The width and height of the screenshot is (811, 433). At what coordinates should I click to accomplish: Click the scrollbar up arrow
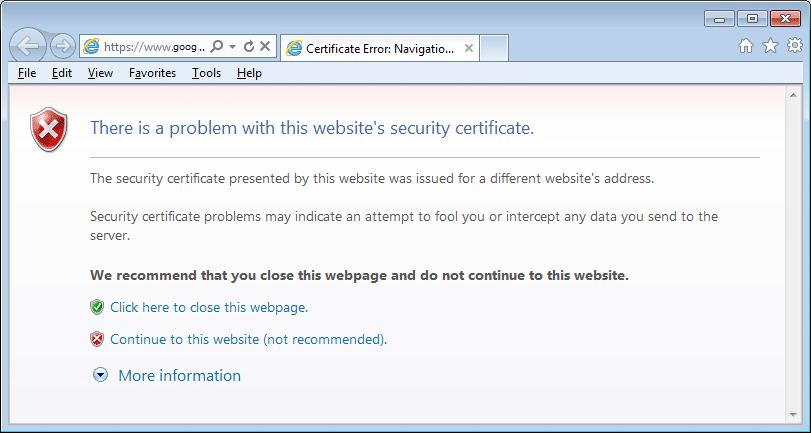pyautogui.click(x=793, y=95)
